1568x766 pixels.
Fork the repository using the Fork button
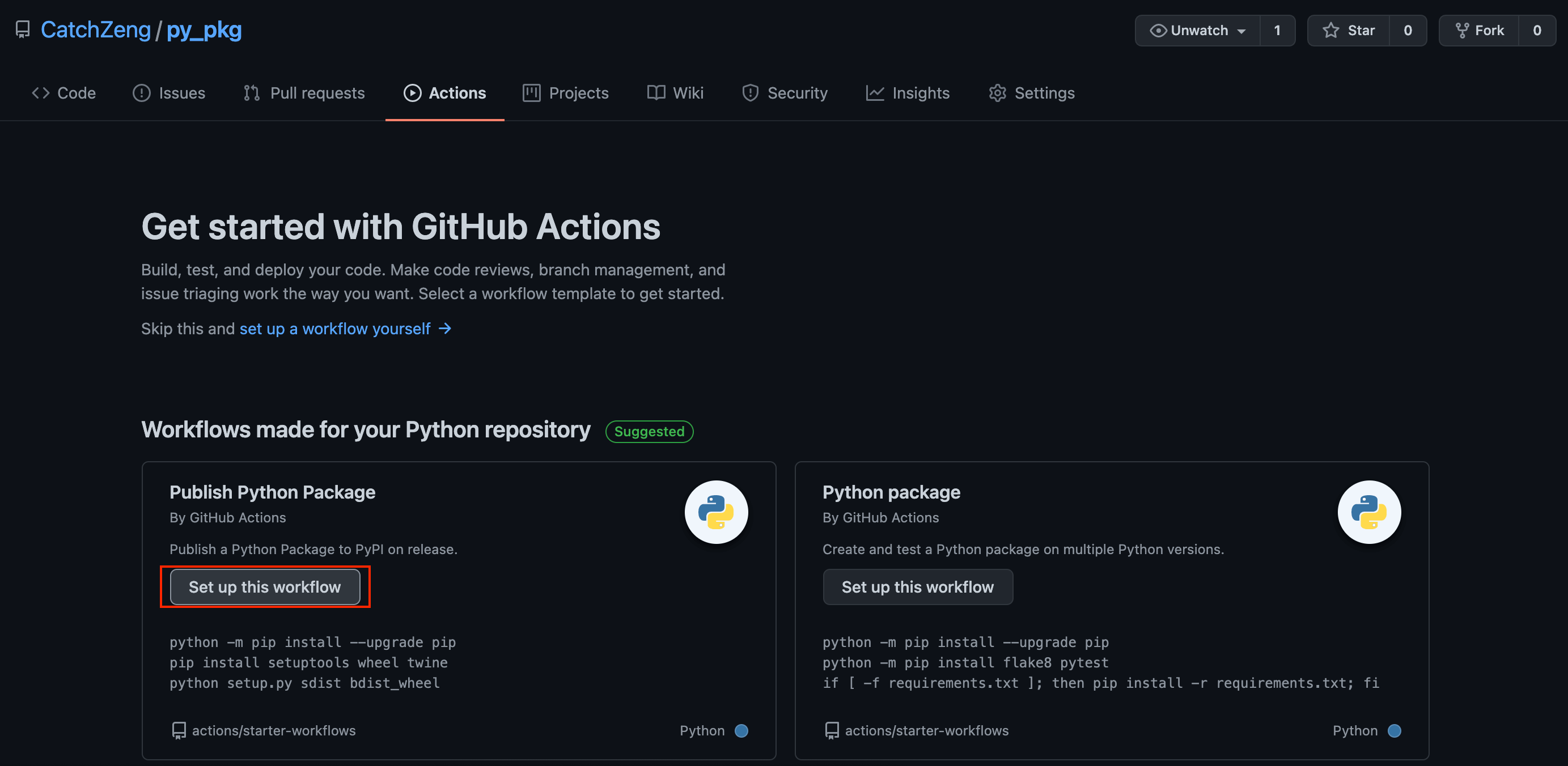pyautogui.click(x=1479, y=31)
